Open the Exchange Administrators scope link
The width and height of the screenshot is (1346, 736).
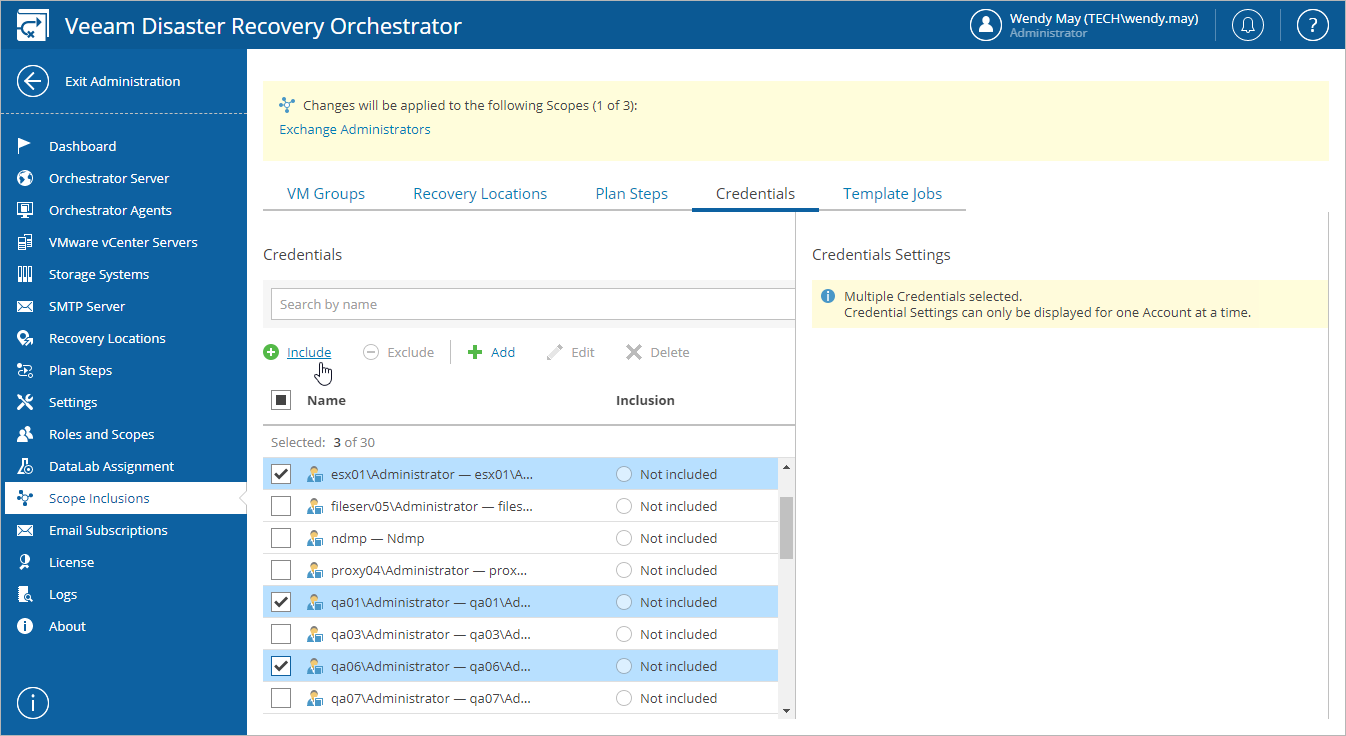pos(355,129)
